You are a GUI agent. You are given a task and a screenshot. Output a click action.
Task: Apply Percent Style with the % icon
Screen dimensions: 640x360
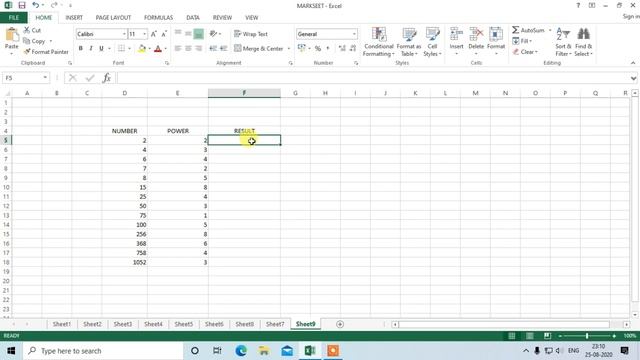tap(318, 49)
